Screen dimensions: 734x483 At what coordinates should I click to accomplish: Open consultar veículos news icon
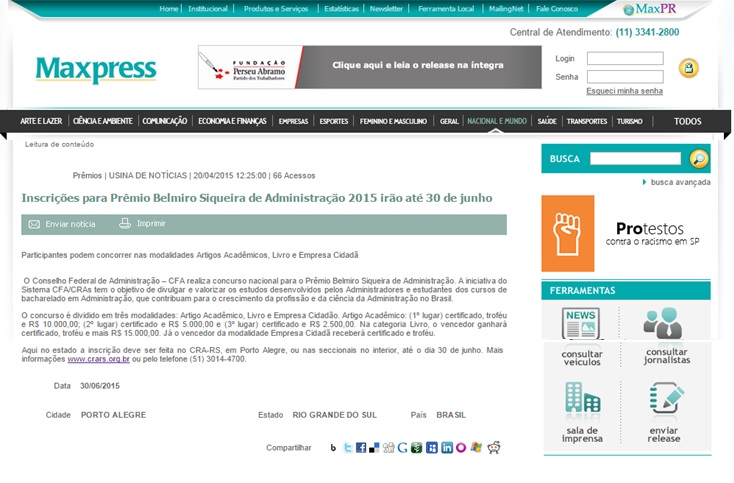pos(581,323)
